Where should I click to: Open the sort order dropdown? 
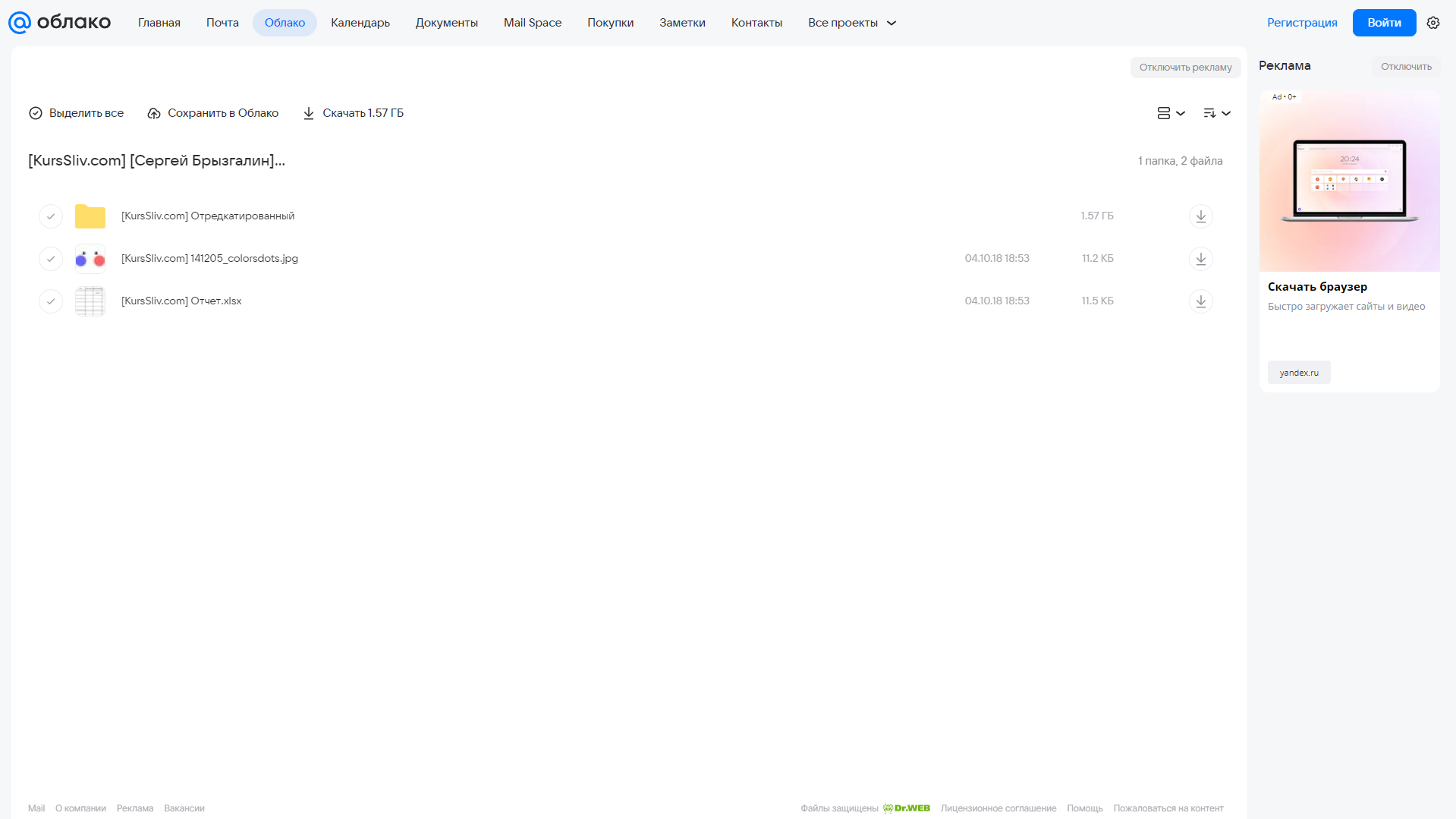(x=1216, y=113)
